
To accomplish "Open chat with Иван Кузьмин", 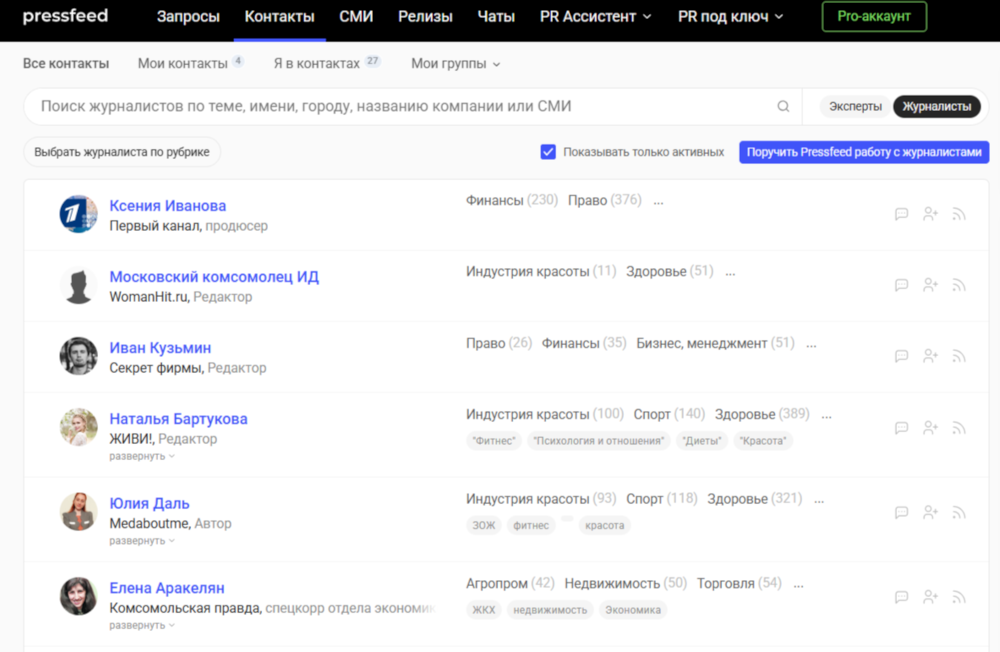I will pos(901,356).
